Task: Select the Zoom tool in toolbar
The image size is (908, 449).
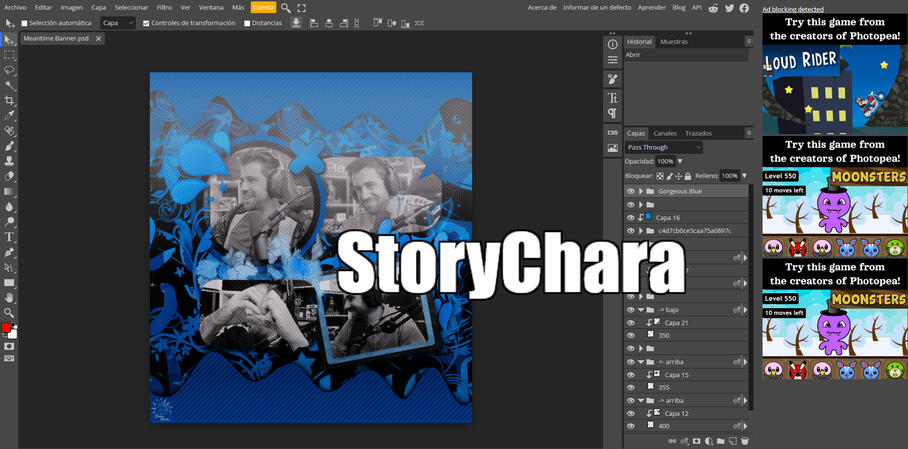Action: (10, 313)
